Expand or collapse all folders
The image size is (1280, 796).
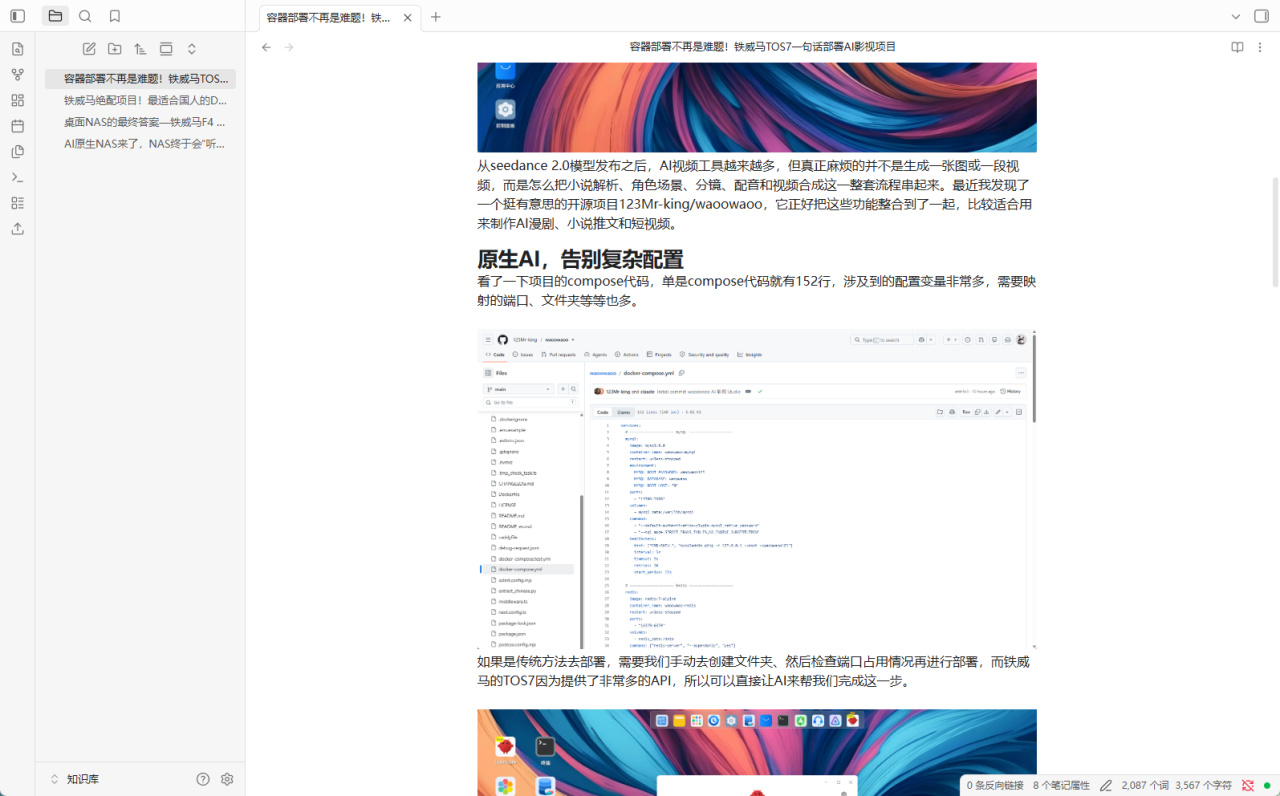pyautogui.click(x=192, y=49)
